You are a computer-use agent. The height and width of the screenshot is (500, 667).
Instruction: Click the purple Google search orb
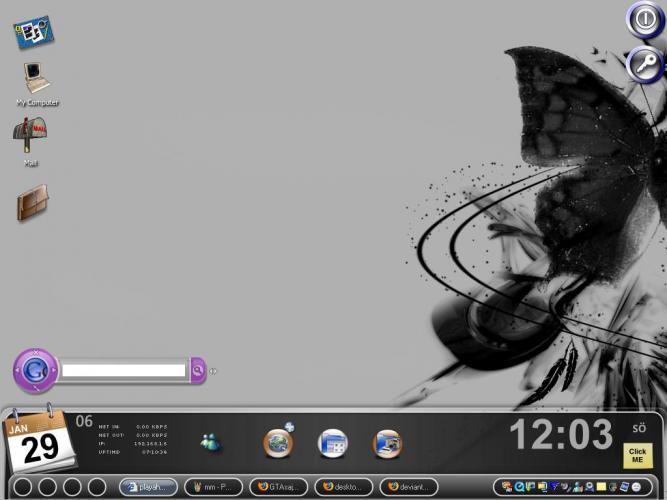coord(35,370)
